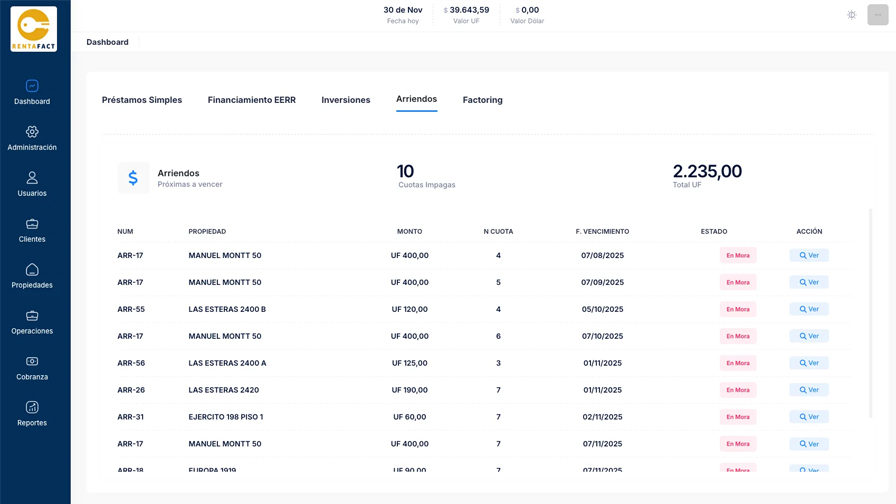
Task: Toggle light/dark theme sun icon
Action: coord(852,15)
